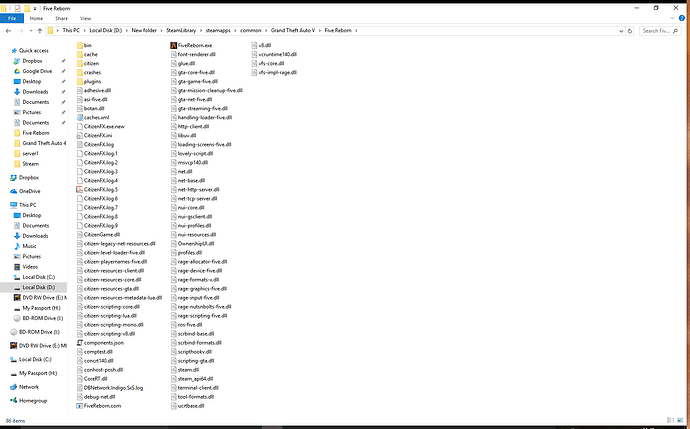
Task: Select the CitizenGame.dll file
Action: [99, 235]
